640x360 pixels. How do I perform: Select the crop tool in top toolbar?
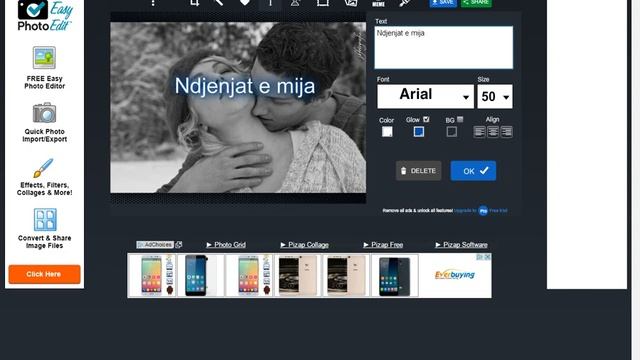pyautogui.click(x=195, y=3)
